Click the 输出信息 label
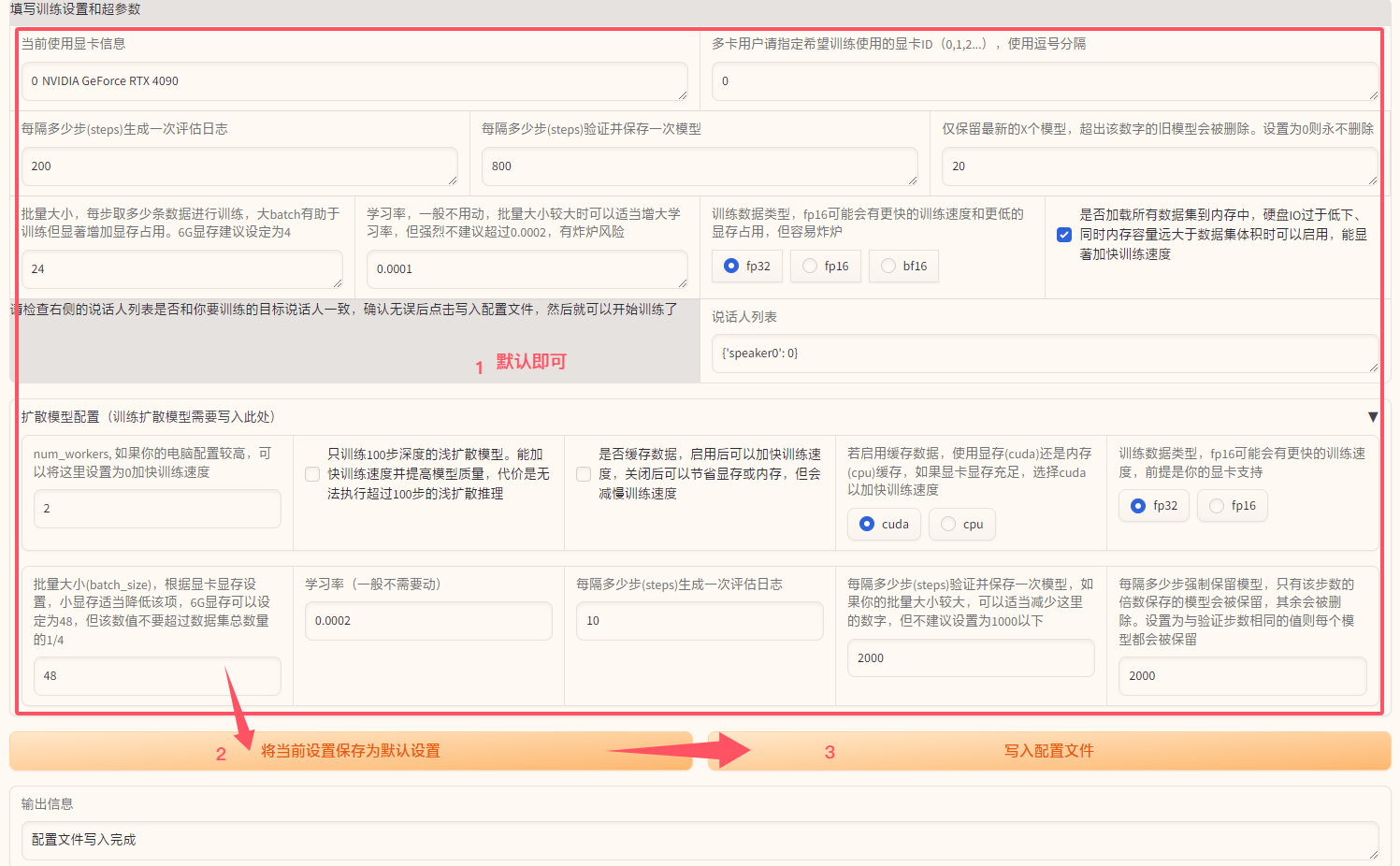This screenshot has height=866, width=1400. [x=48, y=804]
